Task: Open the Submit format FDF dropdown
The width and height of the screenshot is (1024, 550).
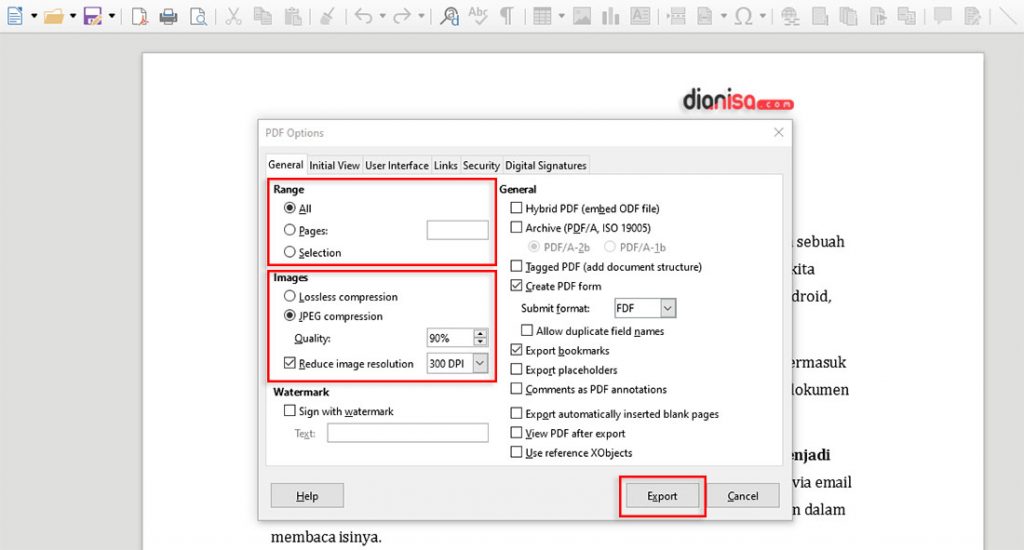Action: point(667,308)
